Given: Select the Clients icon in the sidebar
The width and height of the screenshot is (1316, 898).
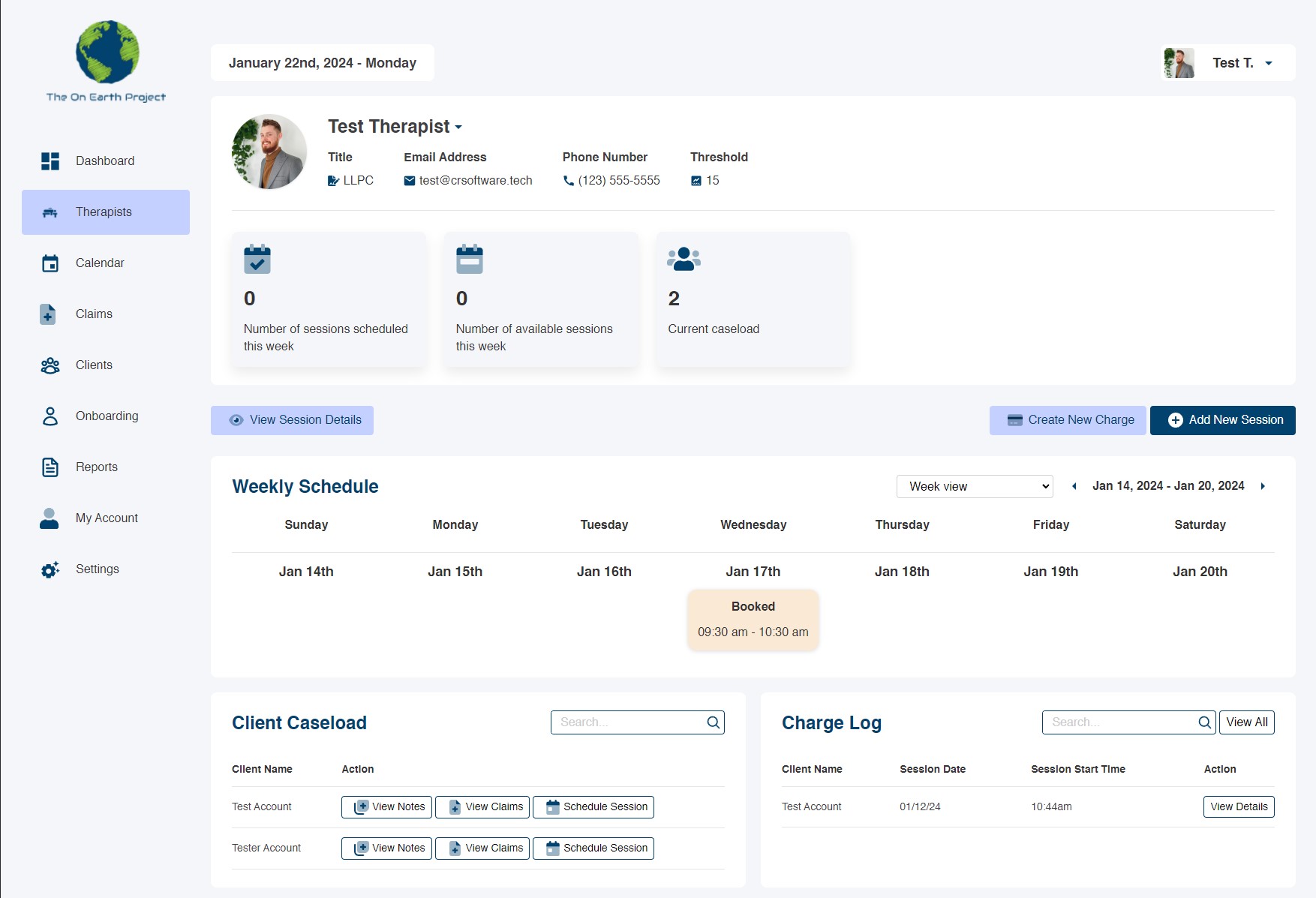Looking at the screenshot, I should [x=50, y=365].
